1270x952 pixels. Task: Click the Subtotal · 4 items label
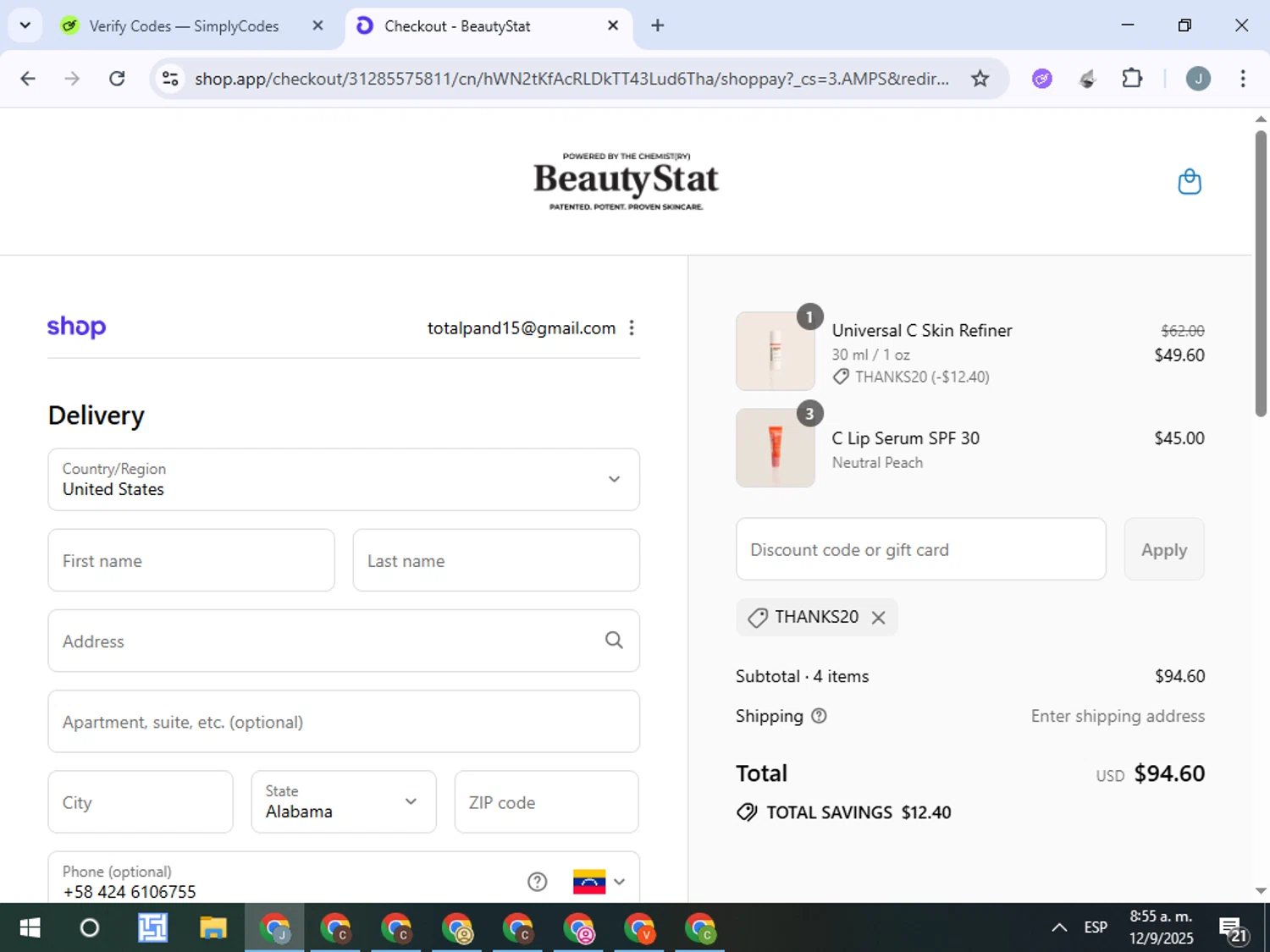pyautogui.click(x=803, y=676)
